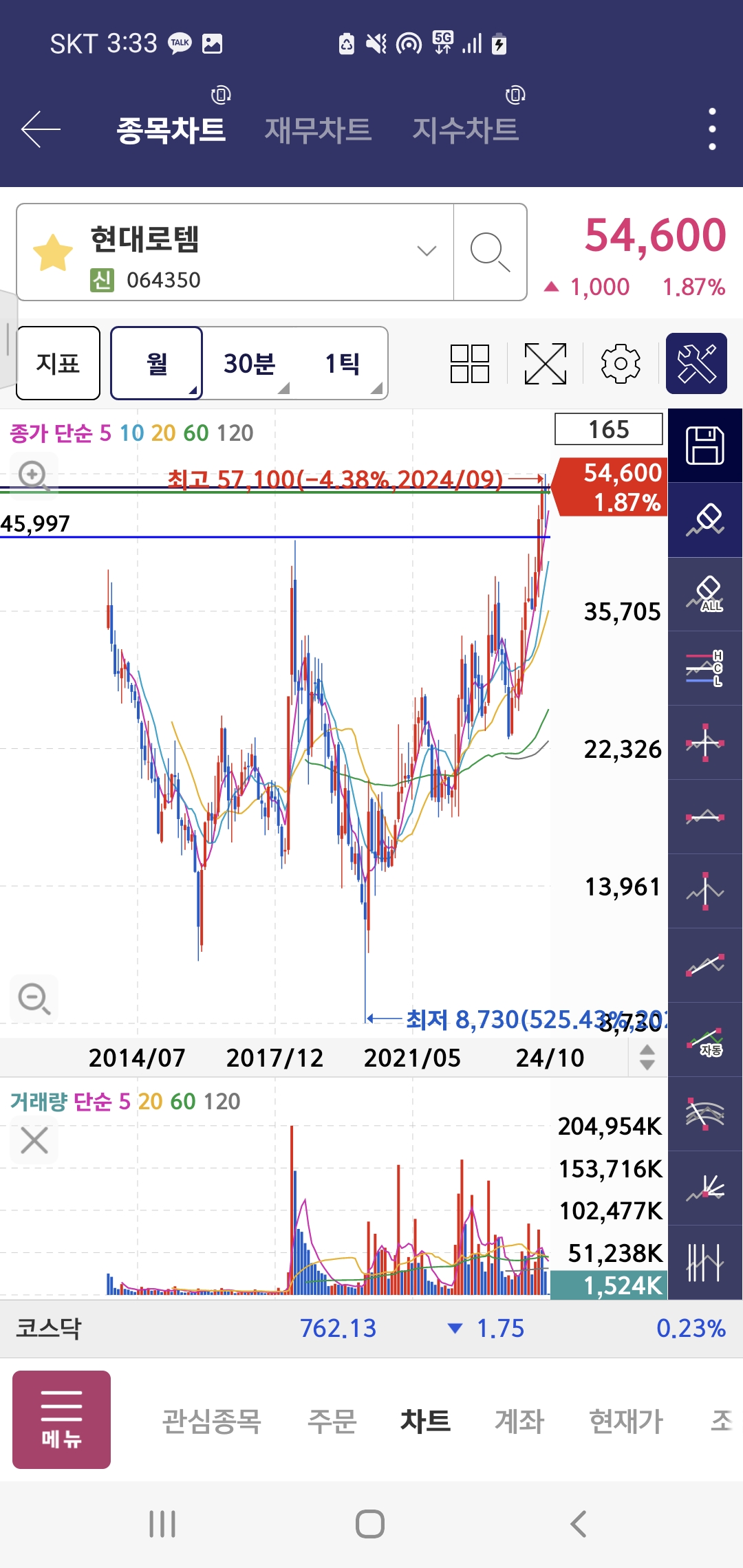Select the HCL price line tool

[705, 668]
